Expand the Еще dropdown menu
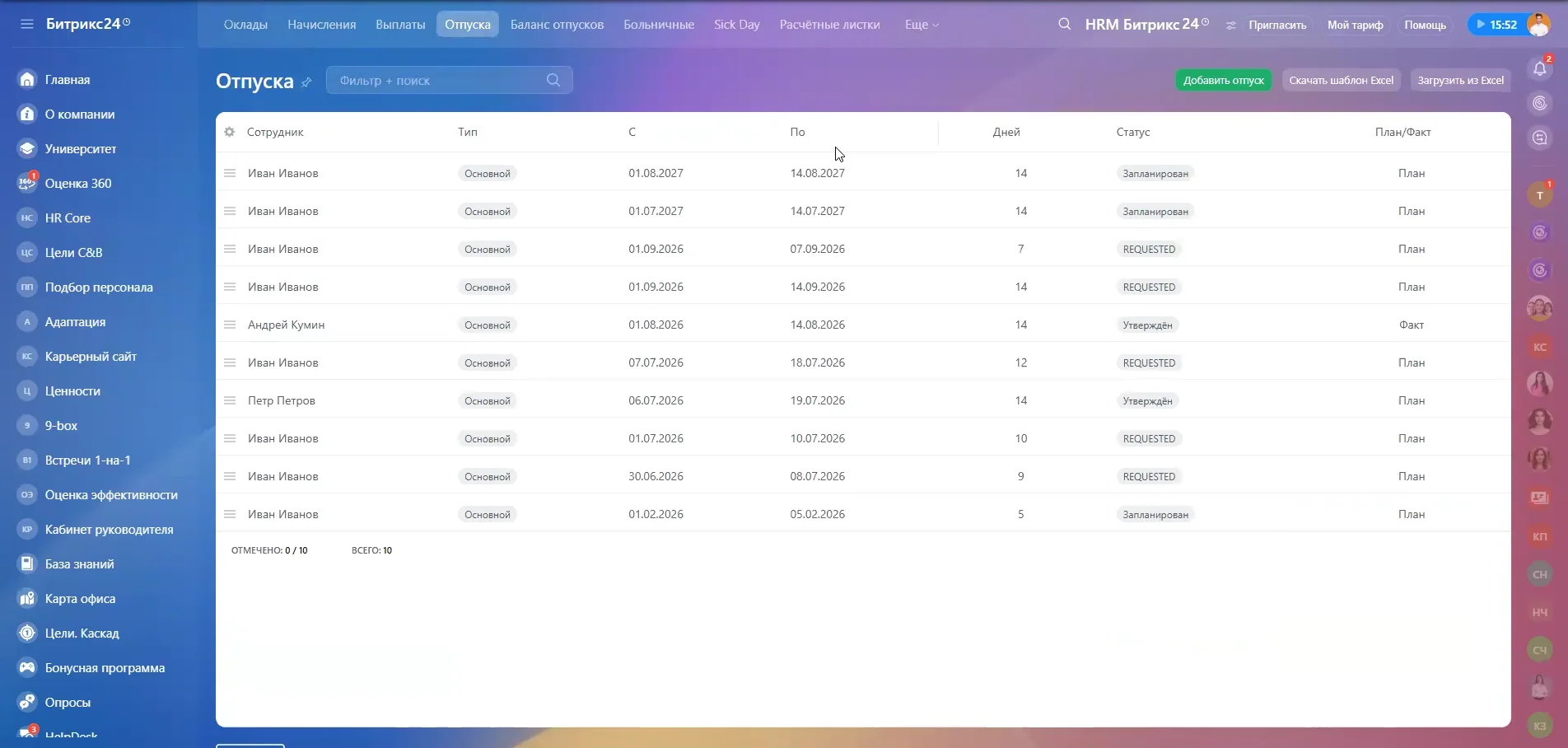 pyautogui.click(x=922, y=25)
